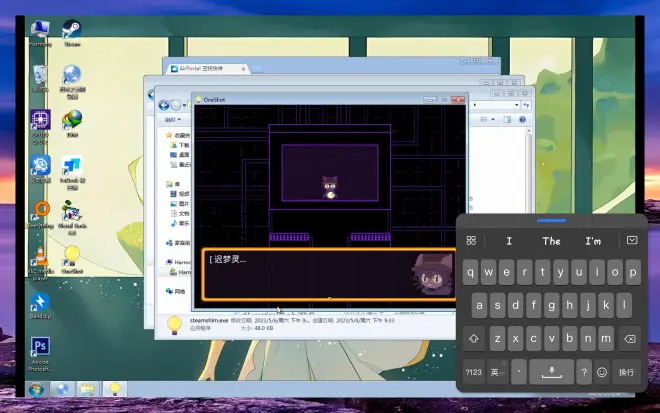The image size is (660, 413).
Task: Switch keyboard to ?123 symbols layout
Action: click(x=474, y=372)
